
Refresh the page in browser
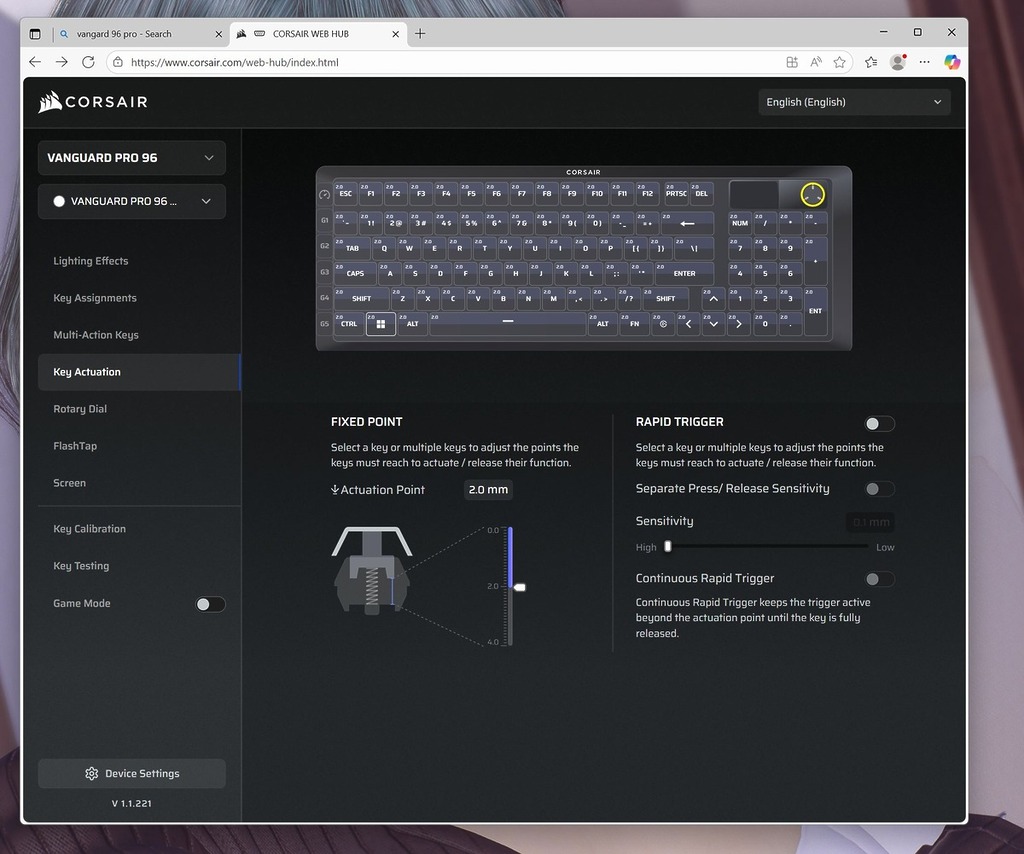[x=88, y=62]
